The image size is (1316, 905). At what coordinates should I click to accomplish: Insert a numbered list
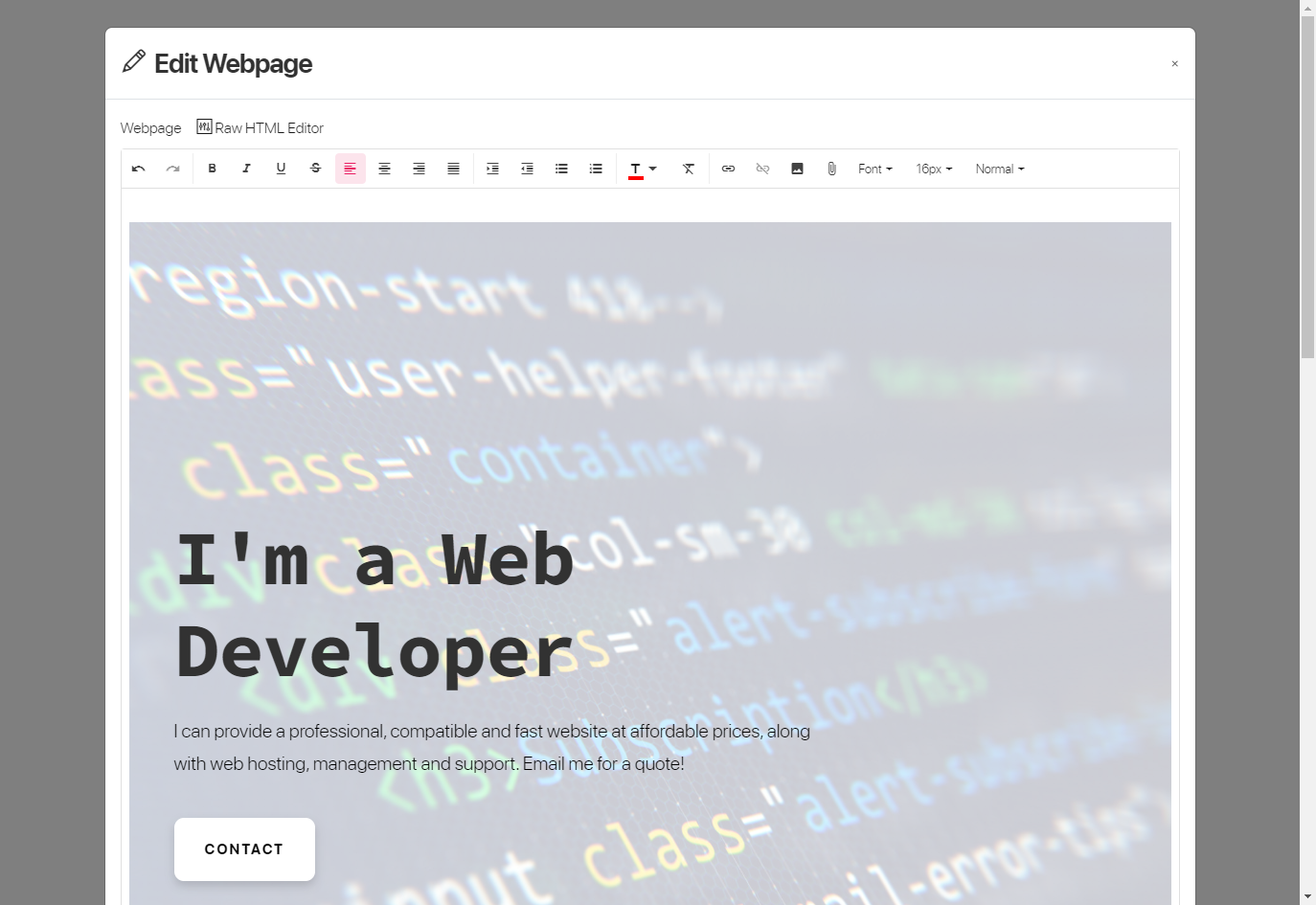coord(597,169)
